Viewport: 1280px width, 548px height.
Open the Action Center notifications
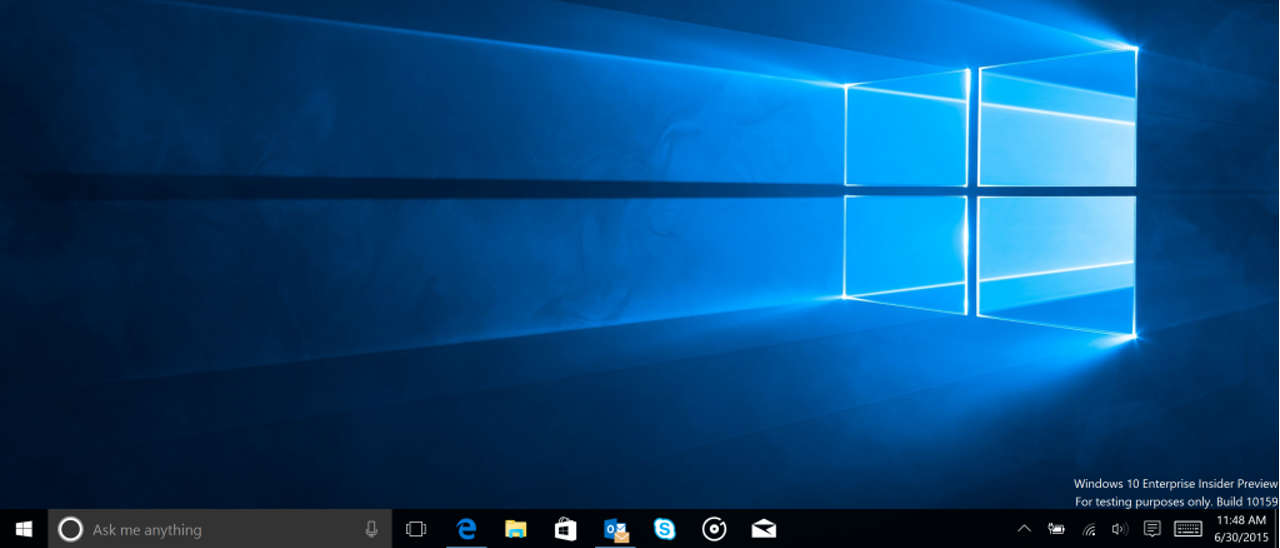[1152, 529]
